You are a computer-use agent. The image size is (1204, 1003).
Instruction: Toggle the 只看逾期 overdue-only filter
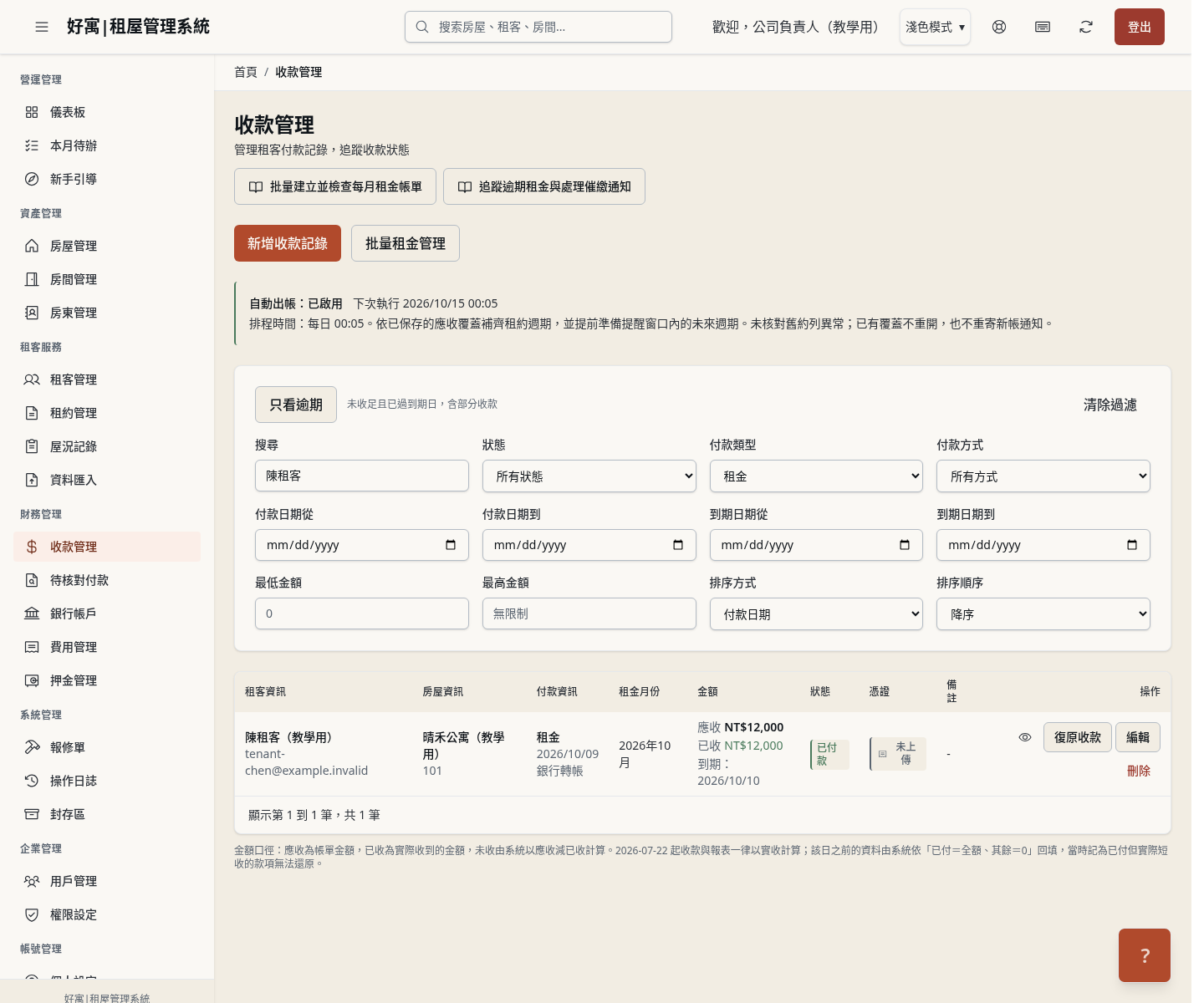click(x=296, y=405)
